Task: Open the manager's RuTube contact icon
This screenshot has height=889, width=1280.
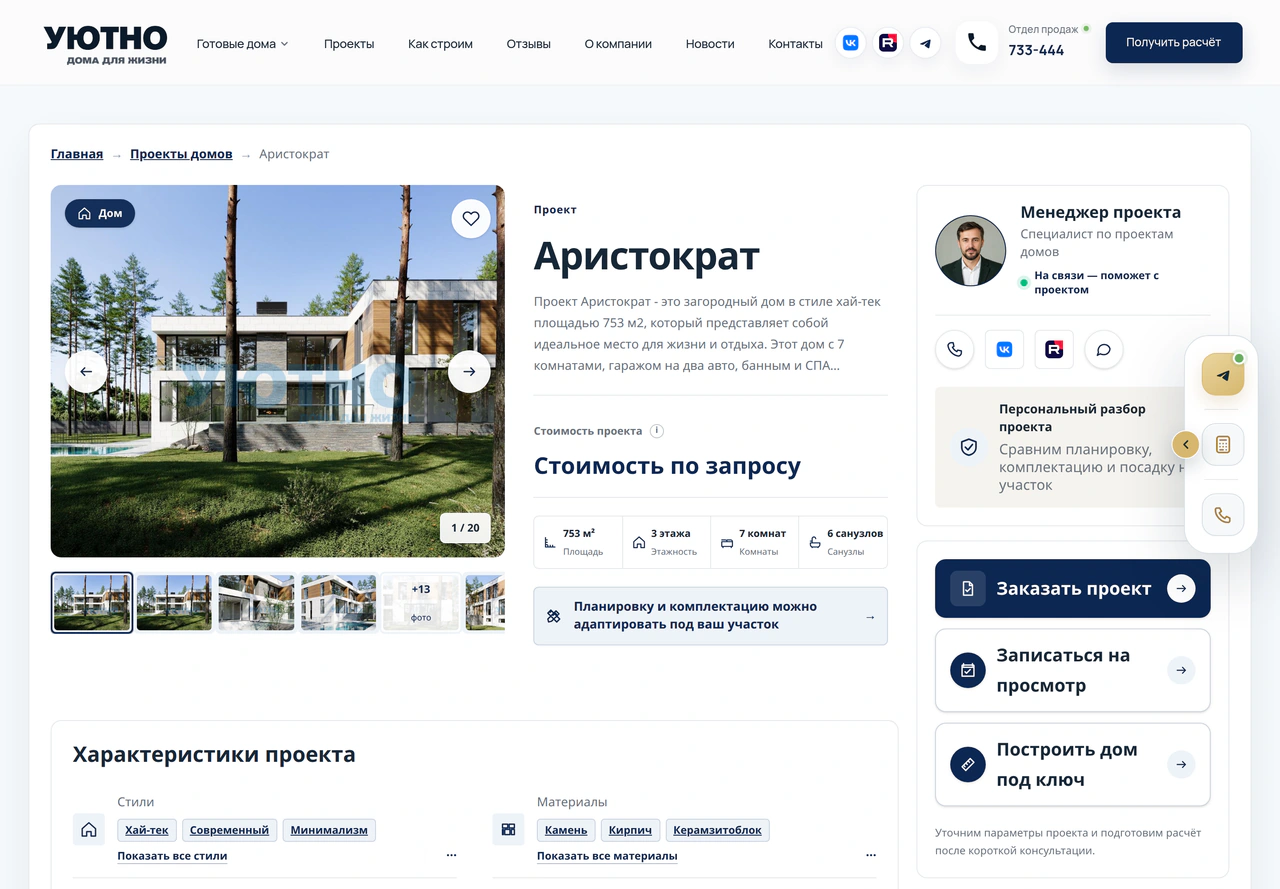Action: point(1054,350)
